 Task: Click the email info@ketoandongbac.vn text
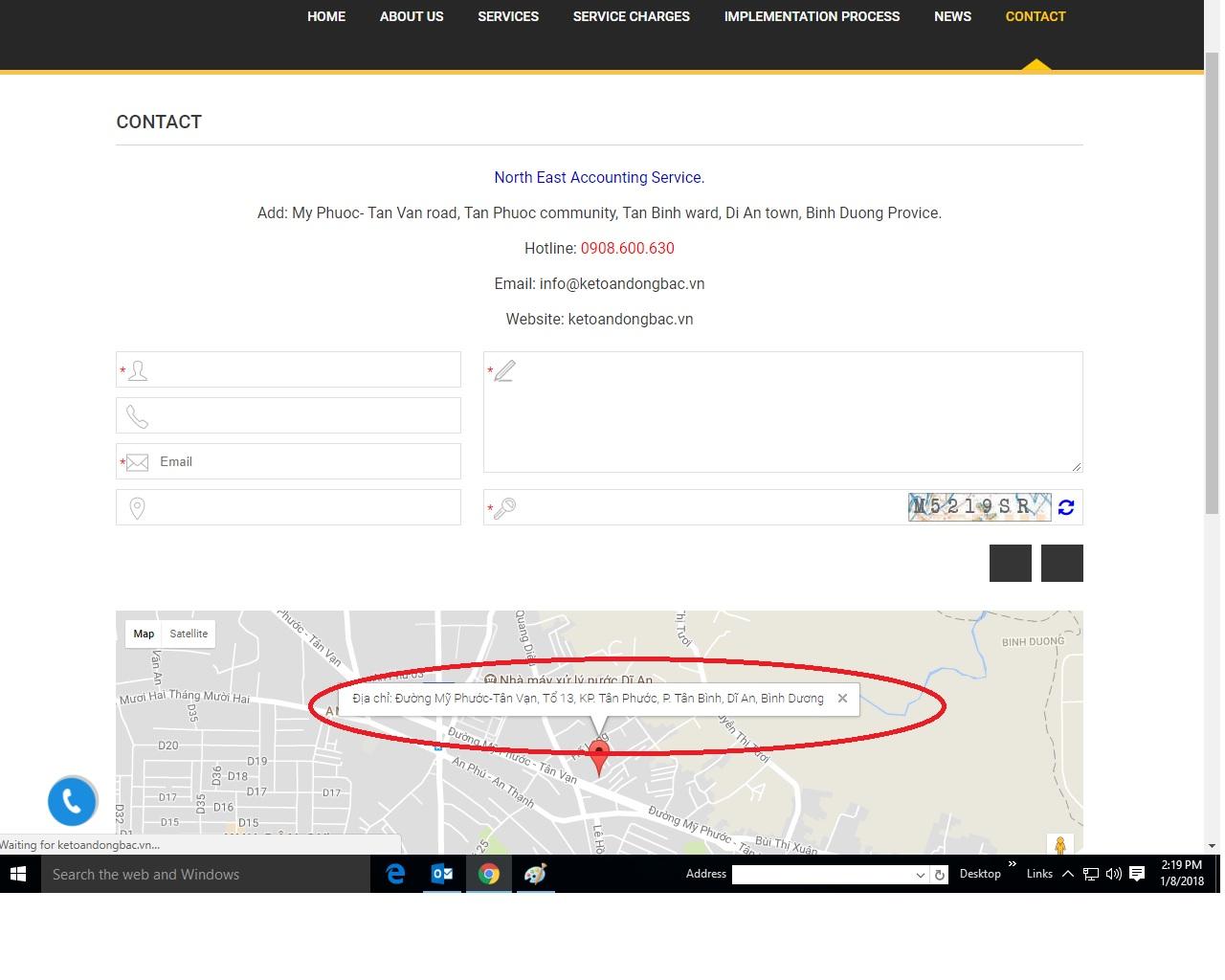click(622, 283)
